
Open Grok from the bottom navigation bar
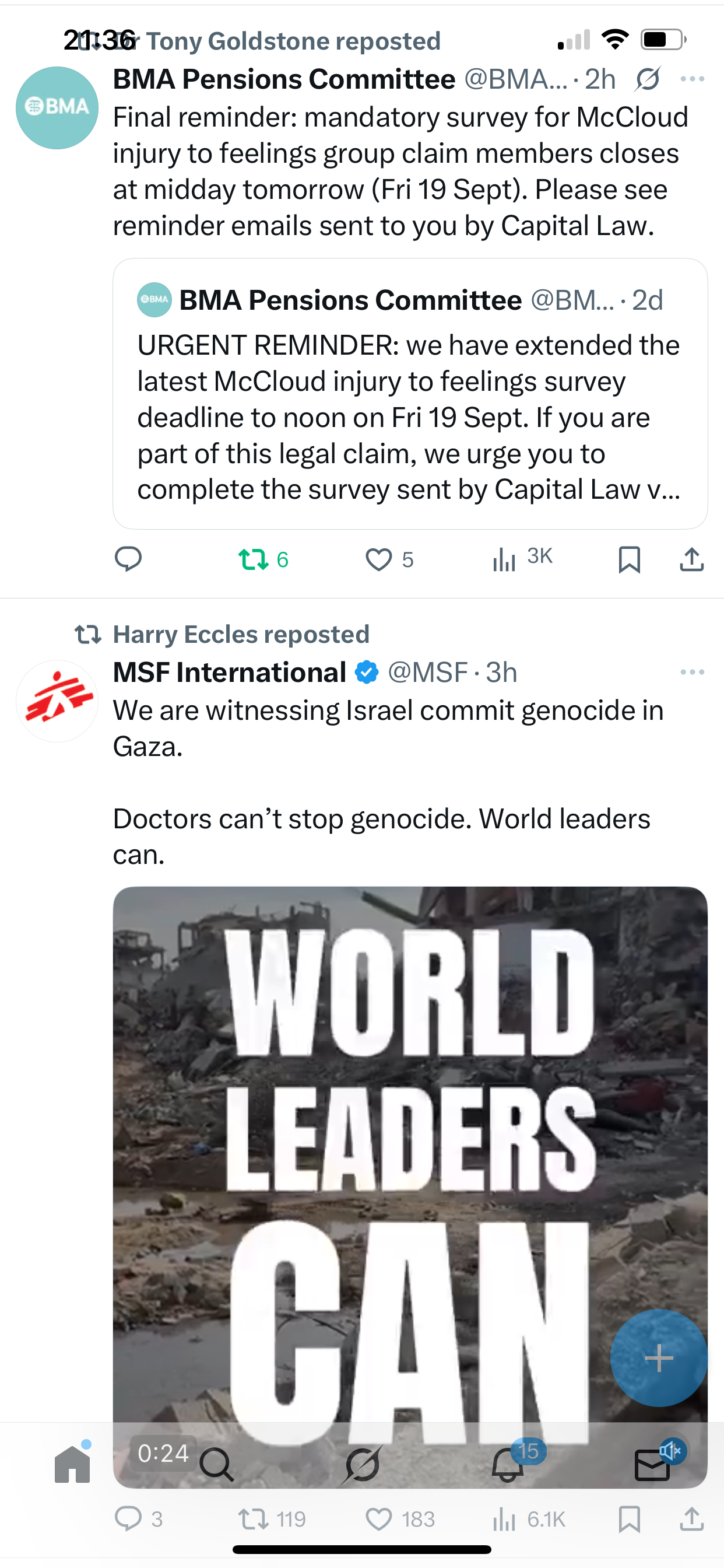363,1465
